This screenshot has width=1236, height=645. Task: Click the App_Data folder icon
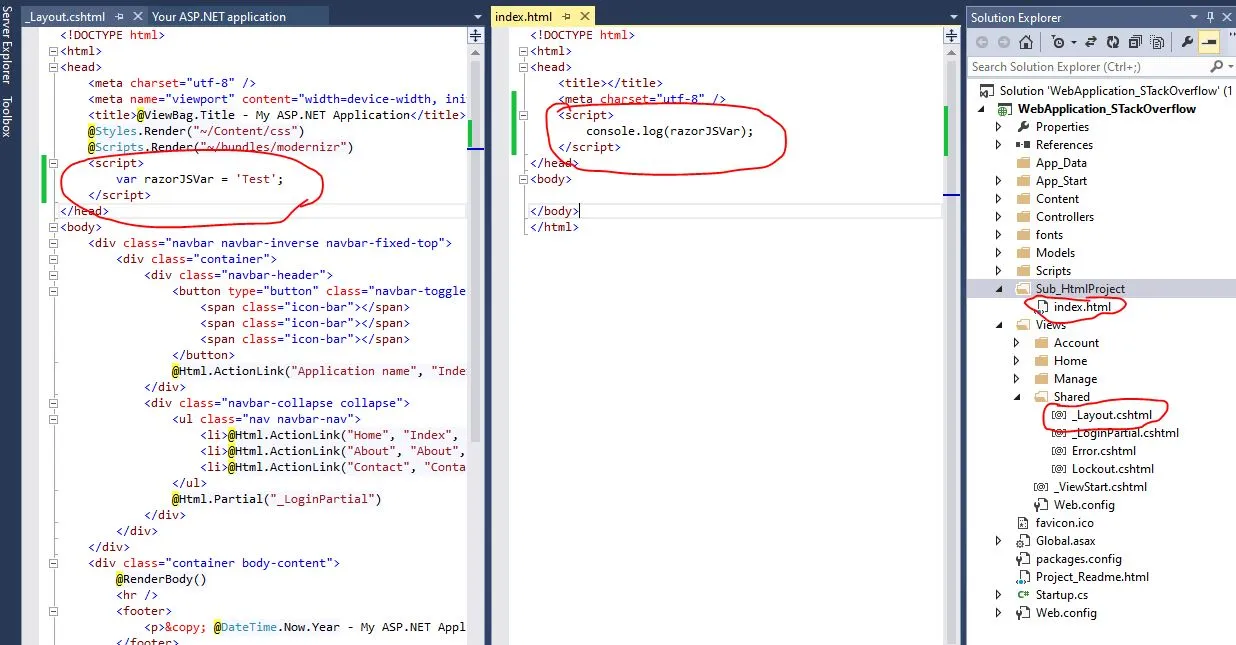tap(1022, 163)
